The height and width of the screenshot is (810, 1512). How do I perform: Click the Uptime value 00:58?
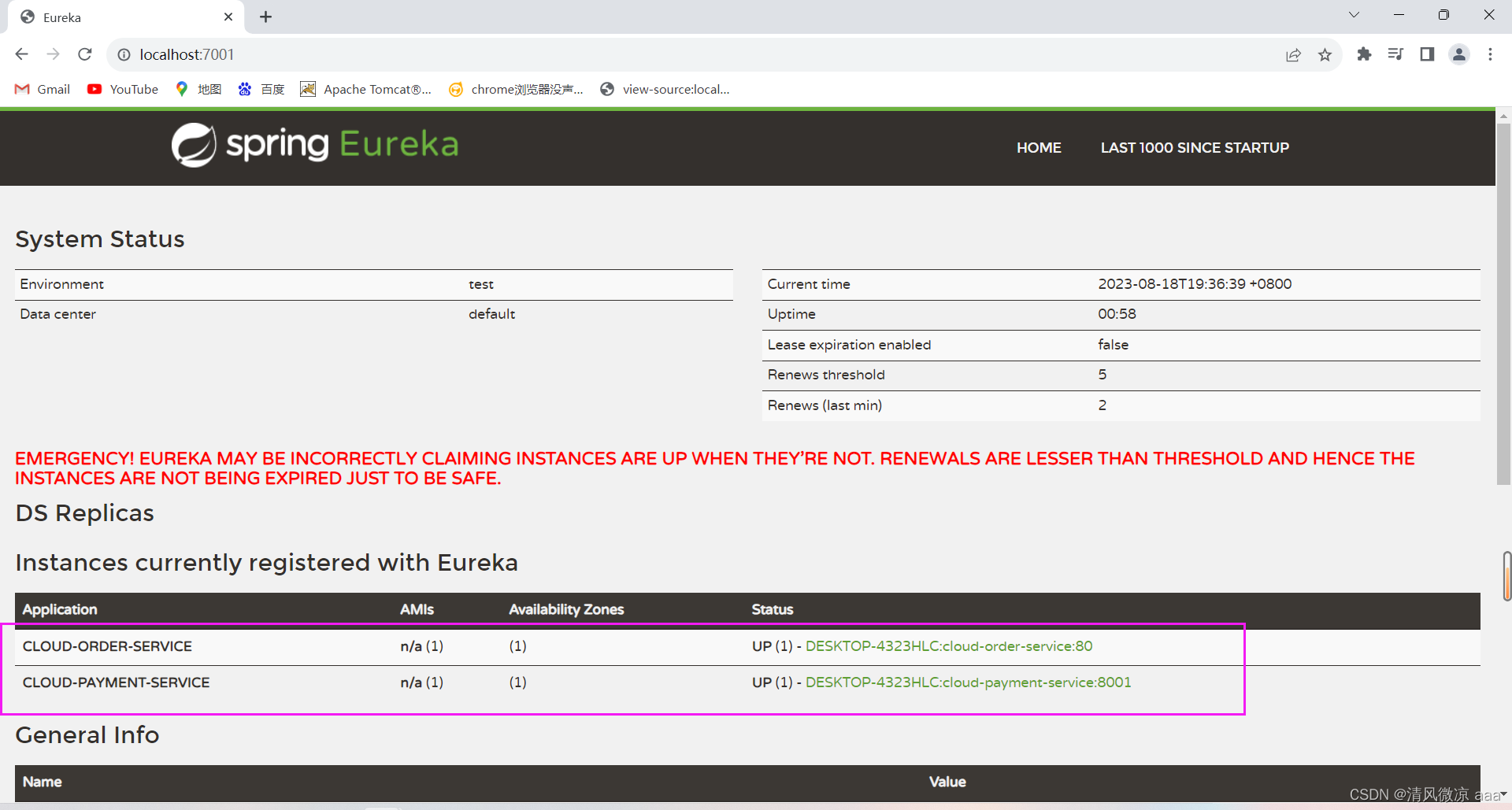tap(1117, 313)
